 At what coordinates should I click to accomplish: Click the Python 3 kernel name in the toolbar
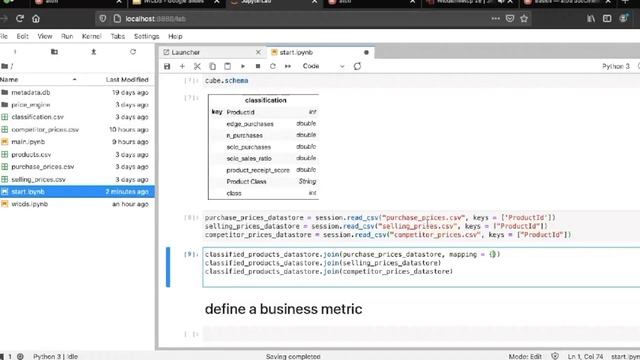pos(616,66)
